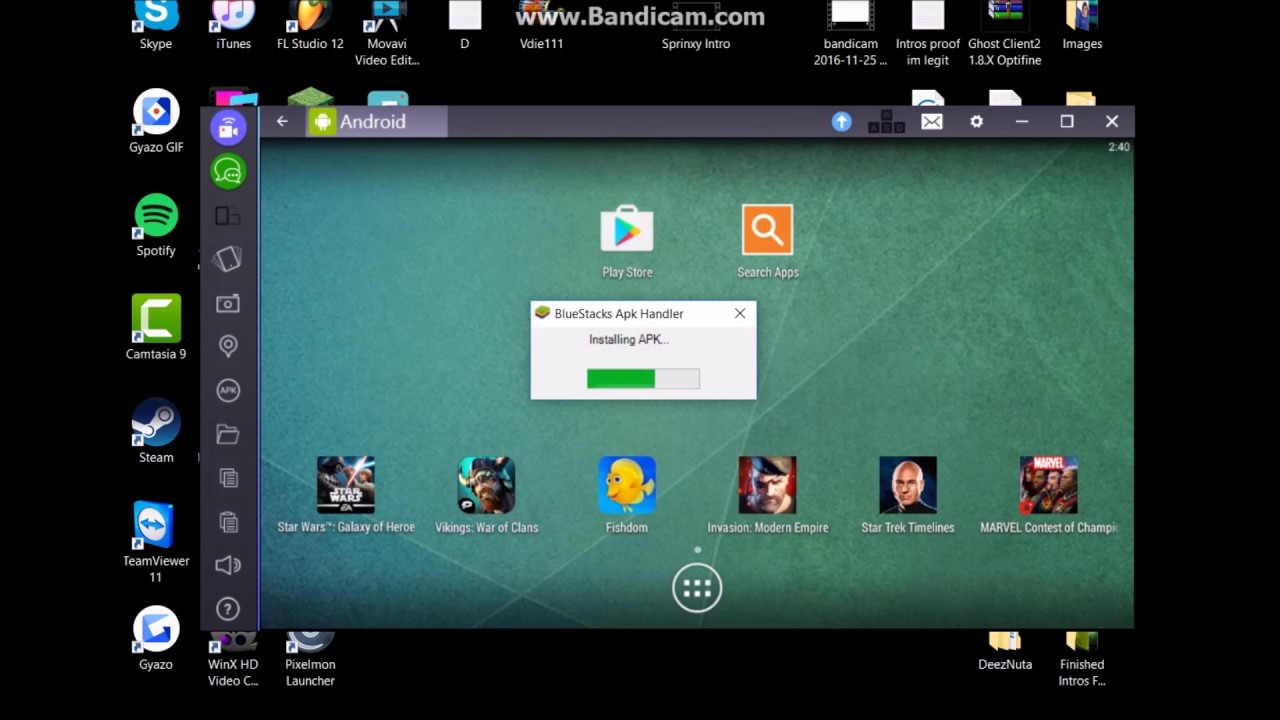Click the paste clipboard icon in sidebar
This screenshot has width=1280, height=720.
click(x=228, y=521)
